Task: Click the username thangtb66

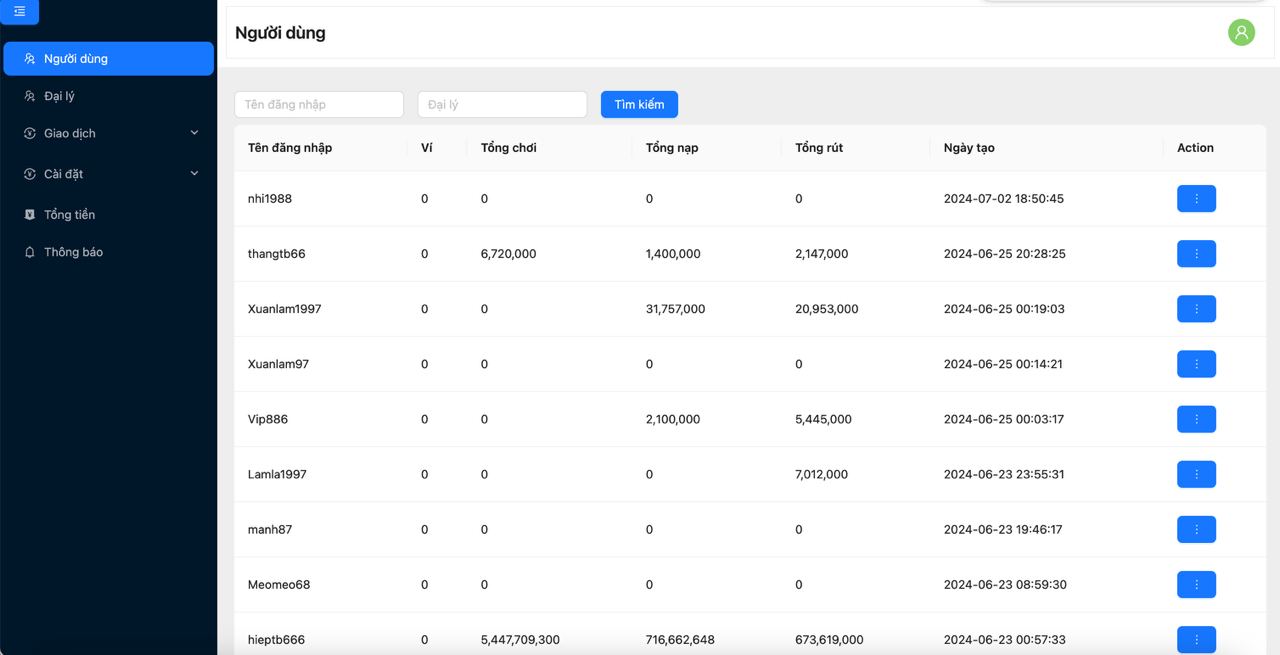Action: [277, 254]
